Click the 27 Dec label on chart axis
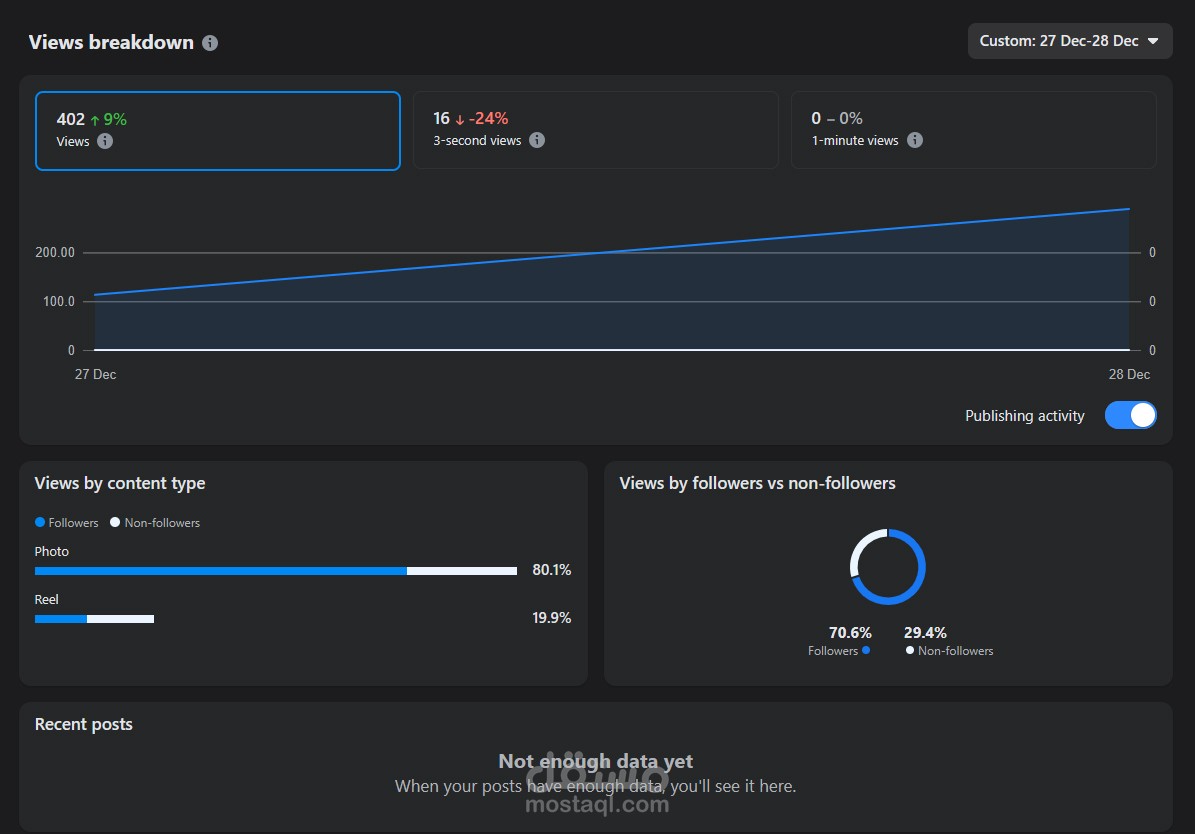Viewport: 1195px width, 834px height. coord(96,374)
